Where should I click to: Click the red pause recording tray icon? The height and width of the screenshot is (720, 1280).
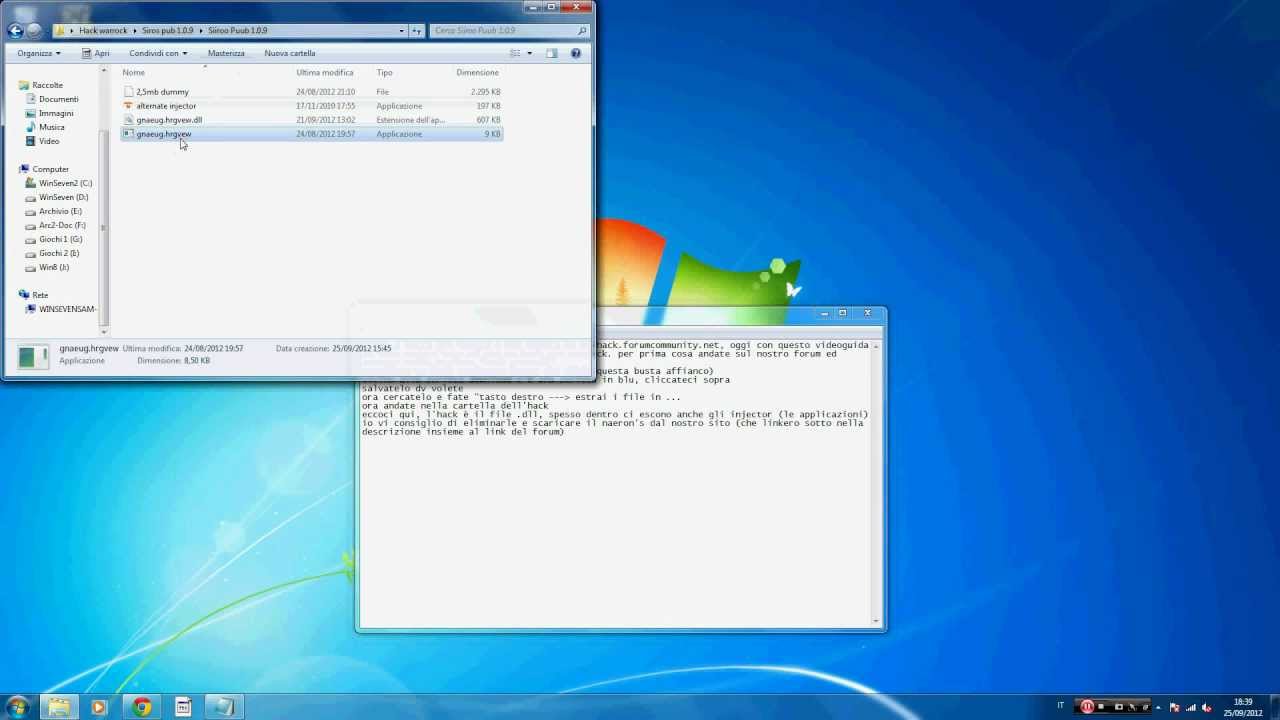(1087, 706)
